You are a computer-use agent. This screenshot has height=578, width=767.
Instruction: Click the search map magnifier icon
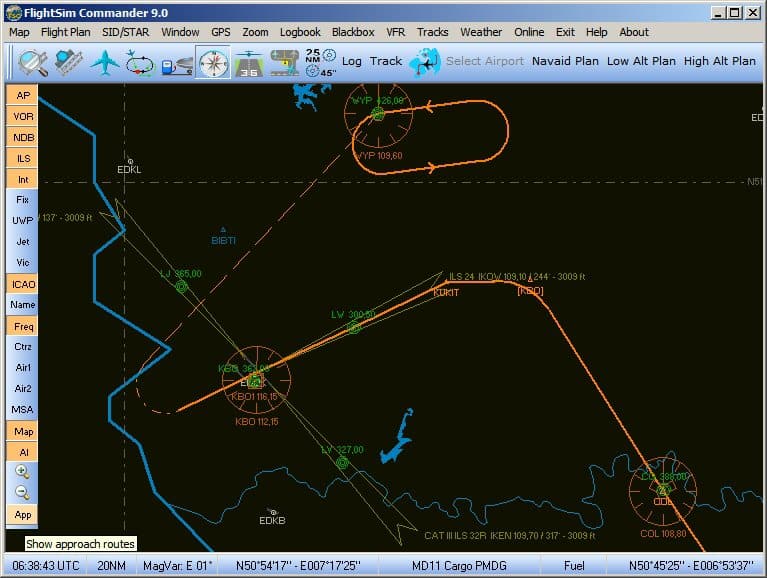point(32,62)
